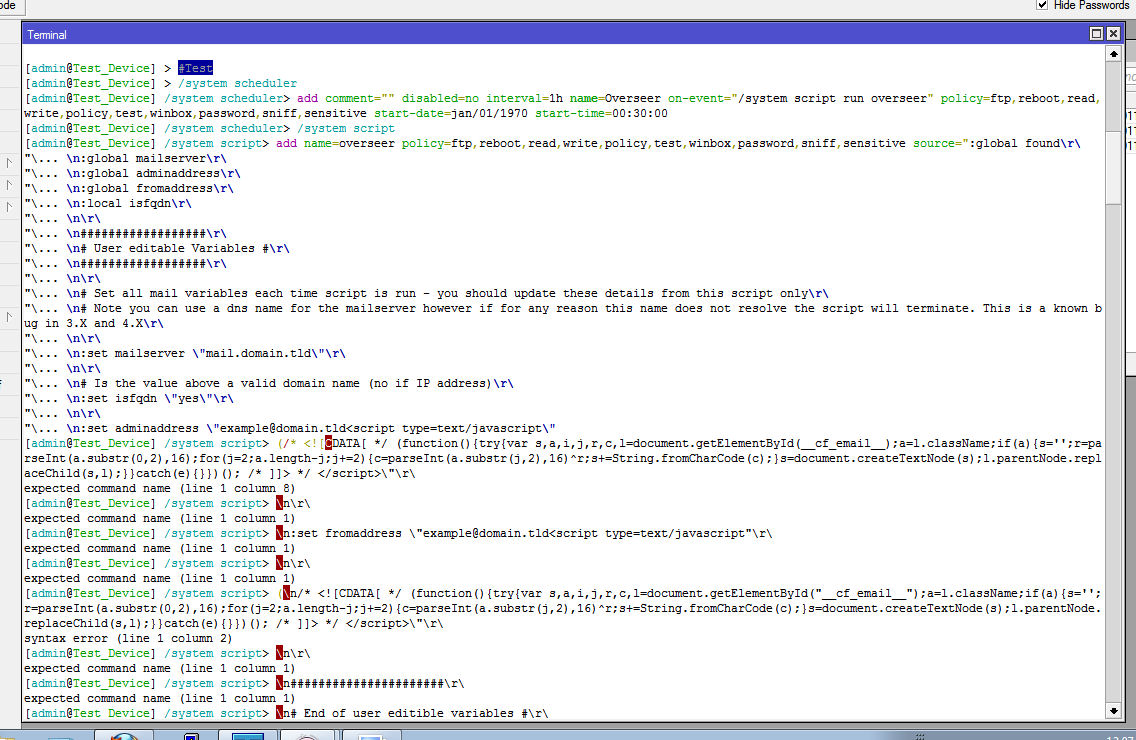
Task: Click the highlighted #Test text
Action: 196,68
